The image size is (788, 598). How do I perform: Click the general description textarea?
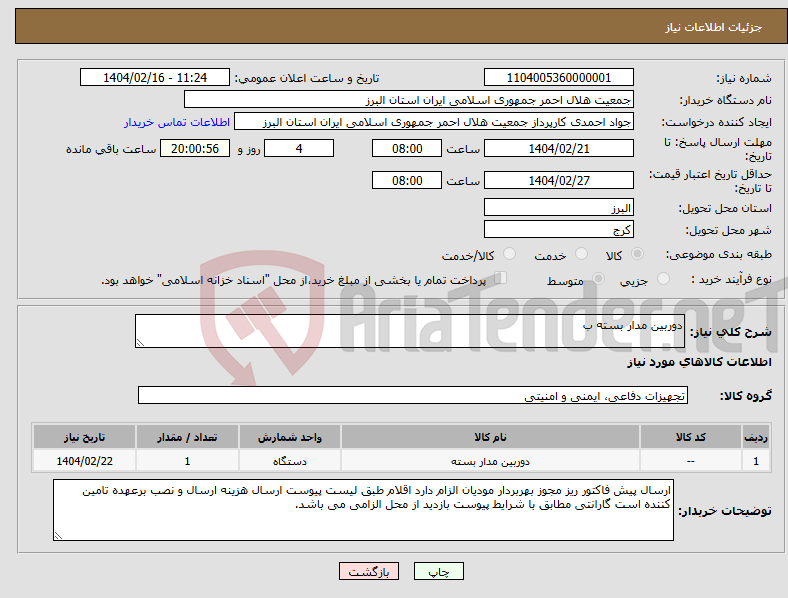pos(410,331)
